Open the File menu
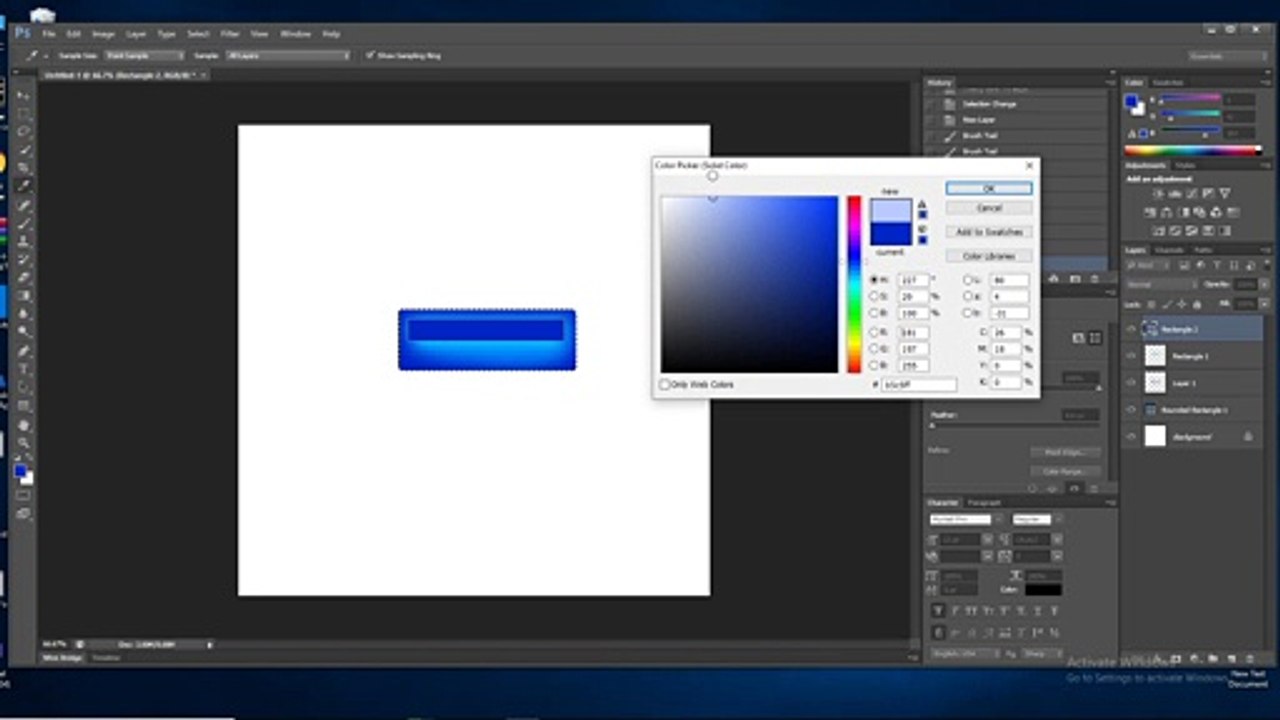This screenshot has height=720, width=1280. click(48, 34)
